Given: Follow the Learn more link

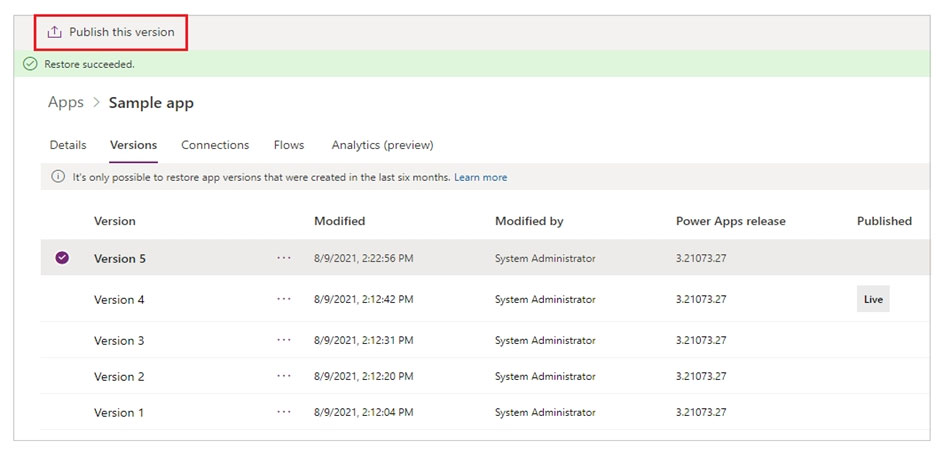Looking at the screenshot, I should 481,177.
